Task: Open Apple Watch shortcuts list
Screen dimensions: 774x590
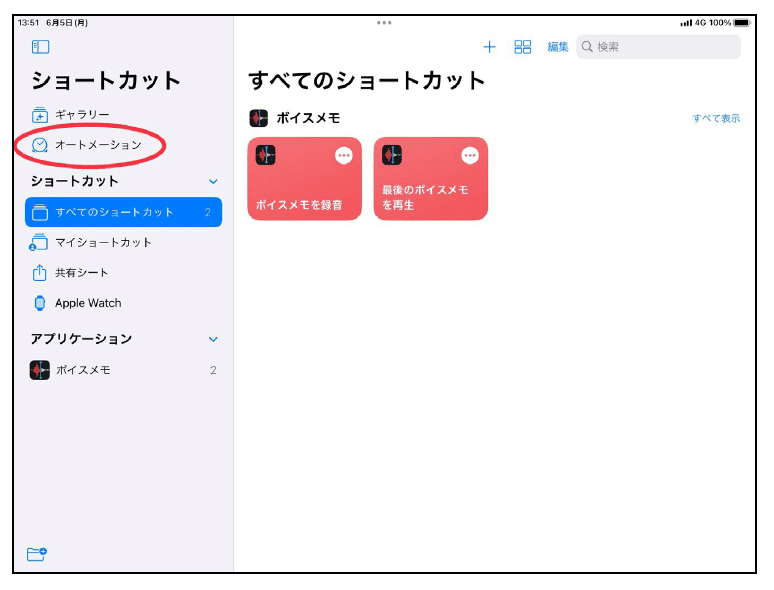Action: click(x=123, y=303)
